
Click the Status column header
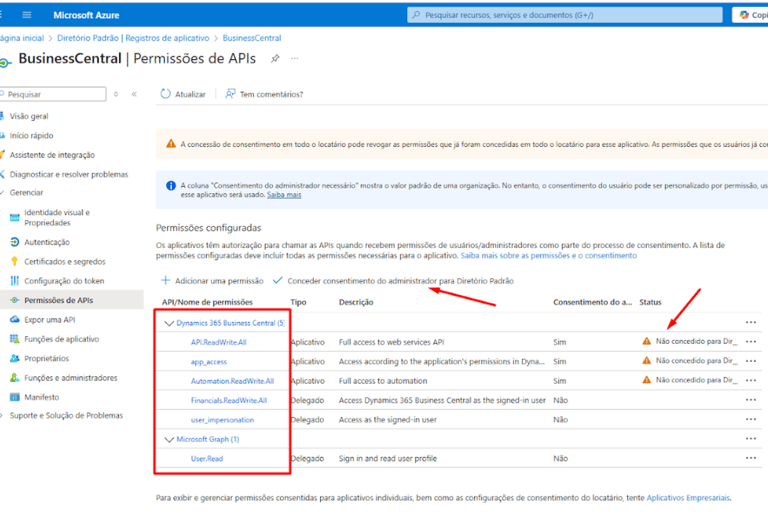click(650, 302)
